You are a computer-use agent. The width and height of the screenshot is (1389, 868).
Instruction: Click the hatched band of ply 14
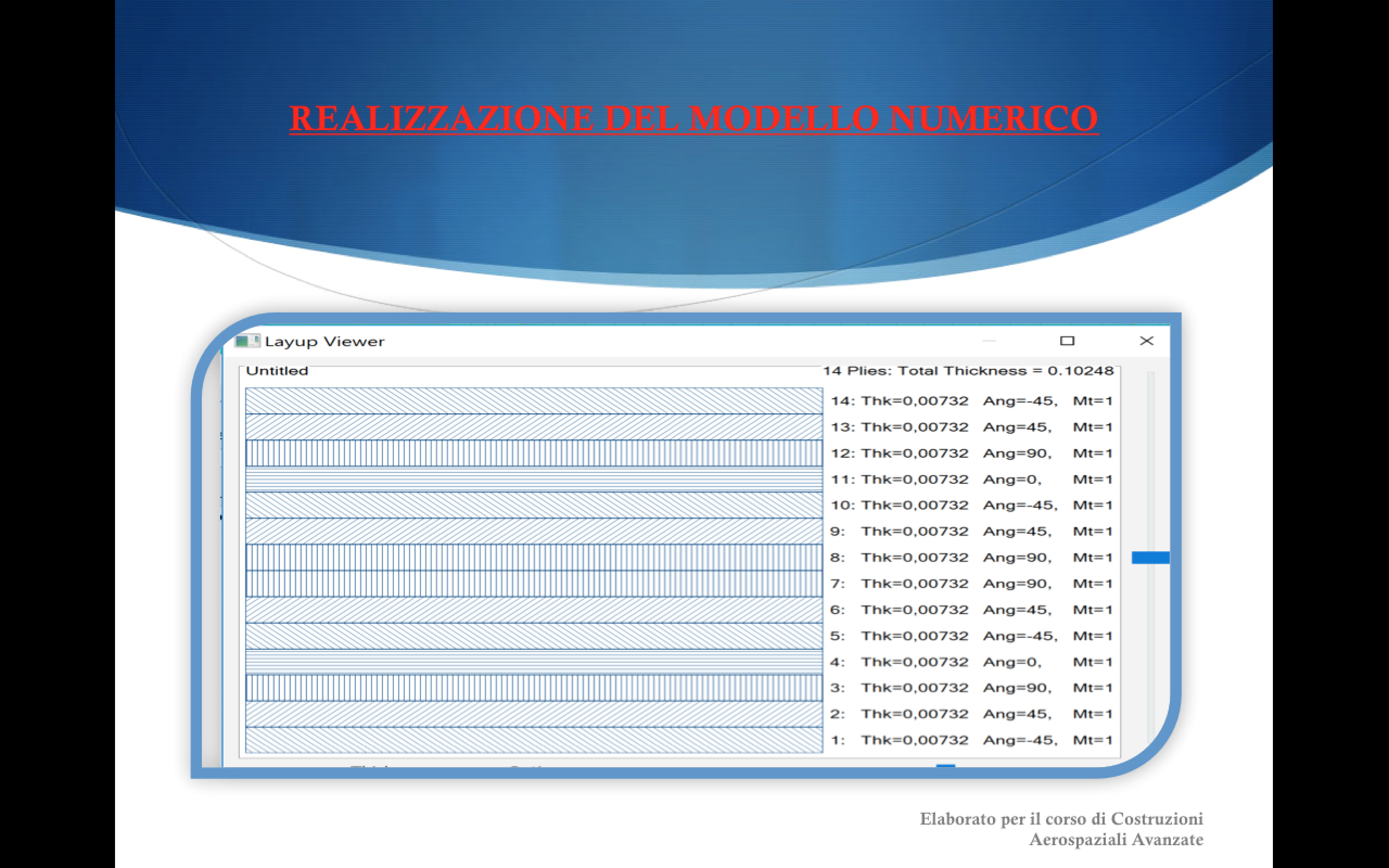point(534,401)
